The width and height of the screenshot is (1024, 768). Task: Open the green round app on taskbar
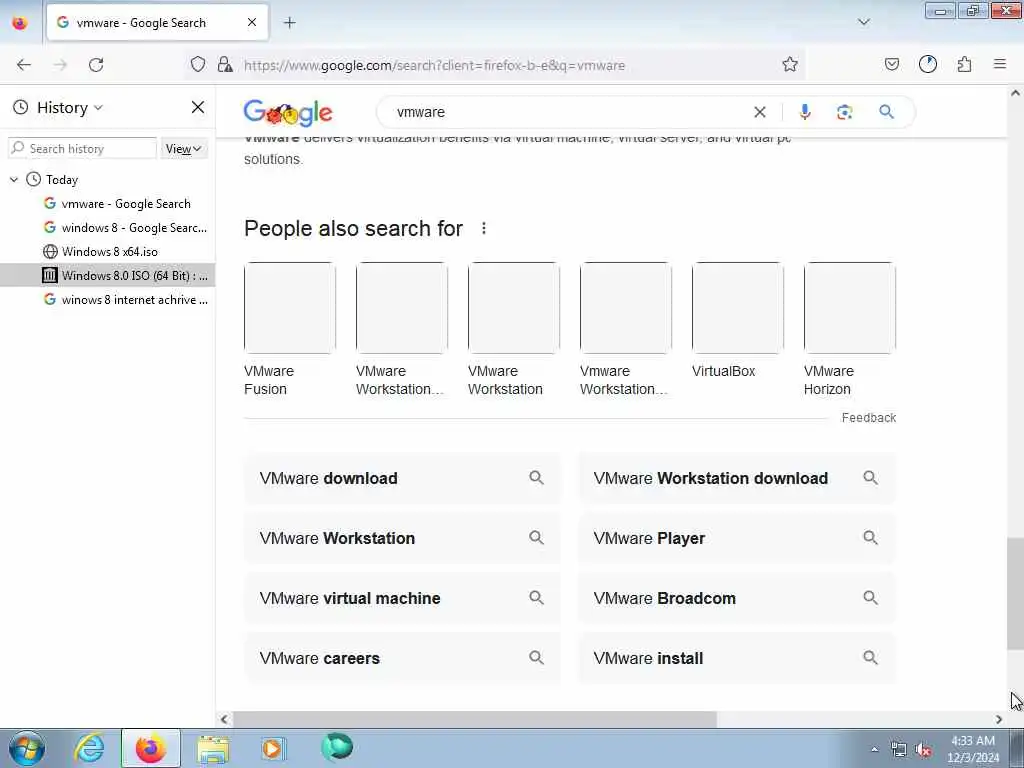coord(337,747)
